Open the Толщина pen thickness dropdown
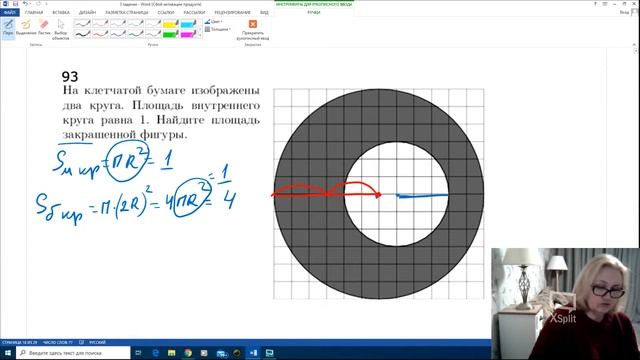Image resolution: width=640 pixels, height=360 pixels. [218, 29]
